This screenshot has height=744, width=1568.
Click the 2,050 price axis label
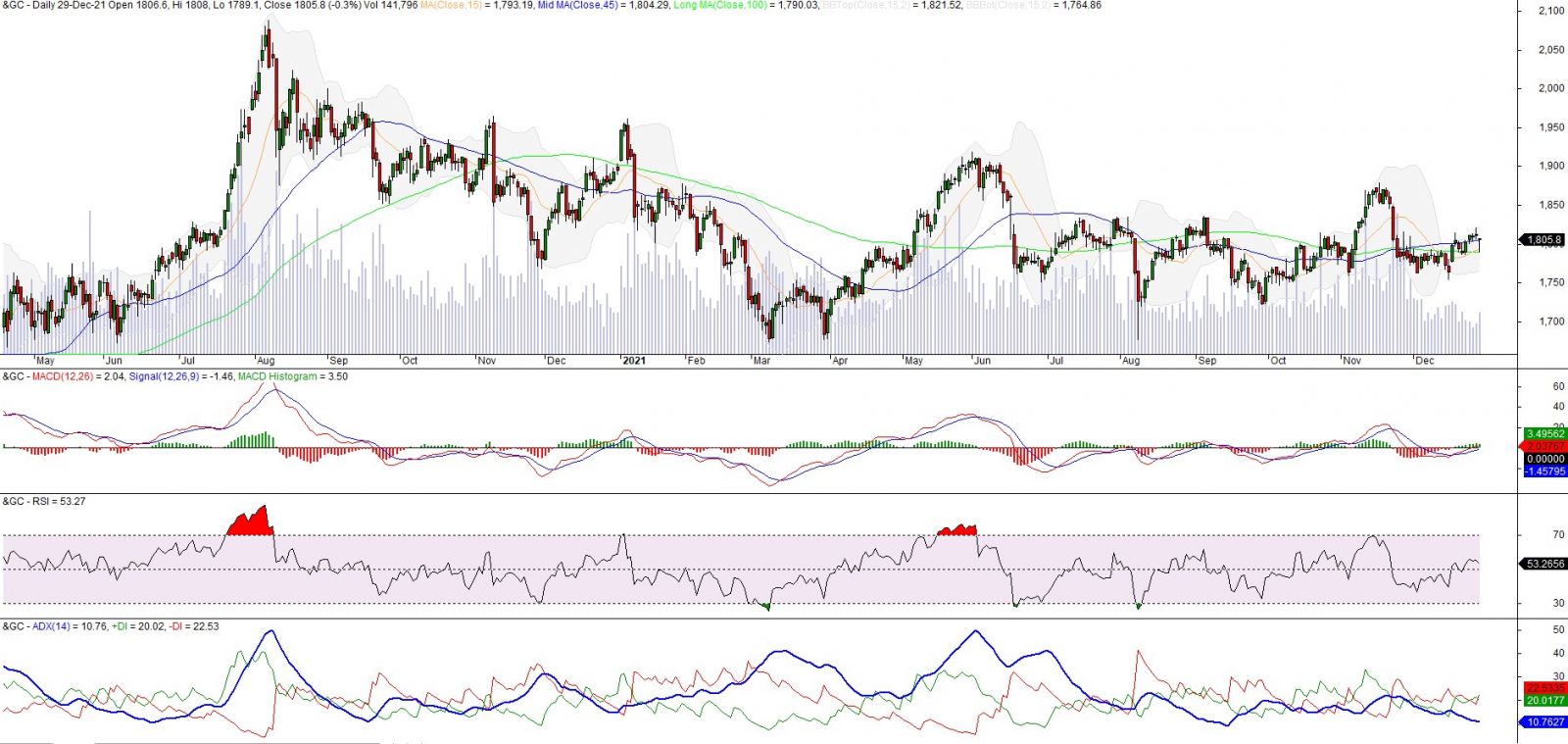pos(1551,50)
